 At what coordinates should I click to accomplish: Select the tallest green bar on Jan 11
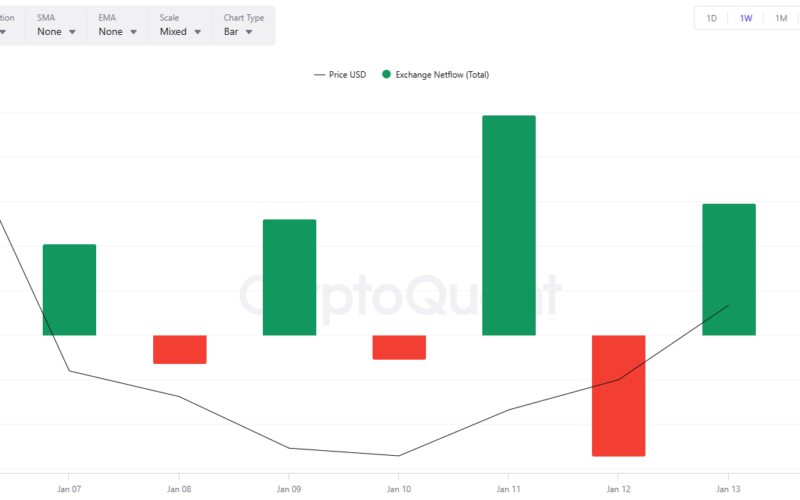coord(509,225)
